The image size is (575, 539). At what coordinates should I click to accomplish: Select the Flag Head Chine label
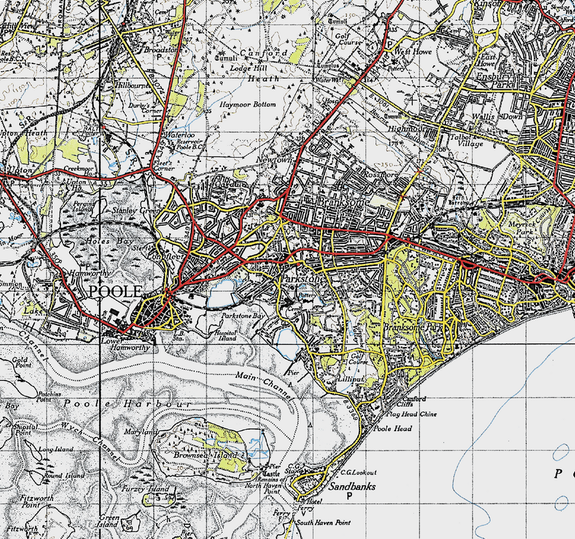412,414
